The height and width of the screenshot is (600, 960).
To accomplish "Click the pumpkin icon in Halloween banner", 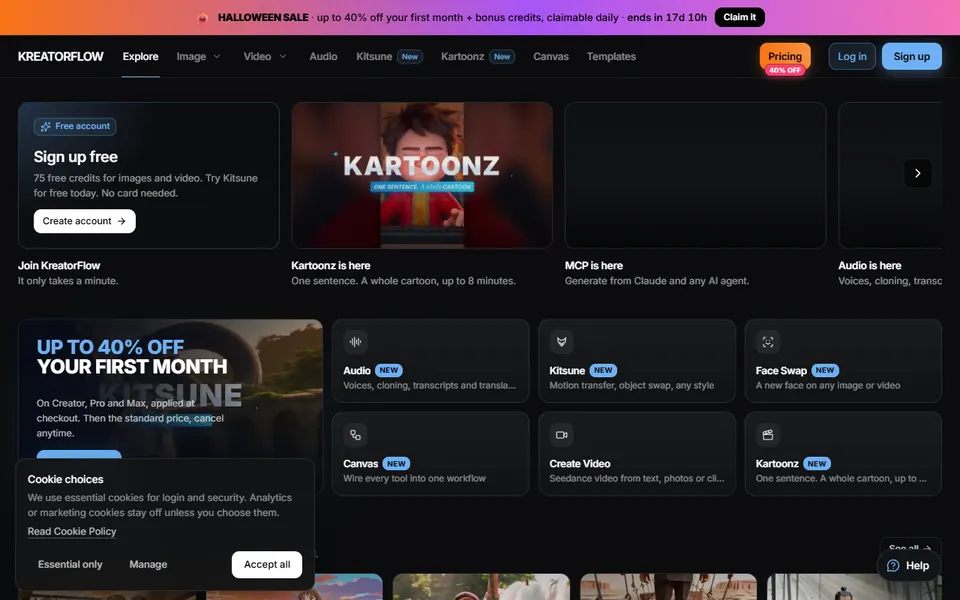I will (x=203, y=18).
